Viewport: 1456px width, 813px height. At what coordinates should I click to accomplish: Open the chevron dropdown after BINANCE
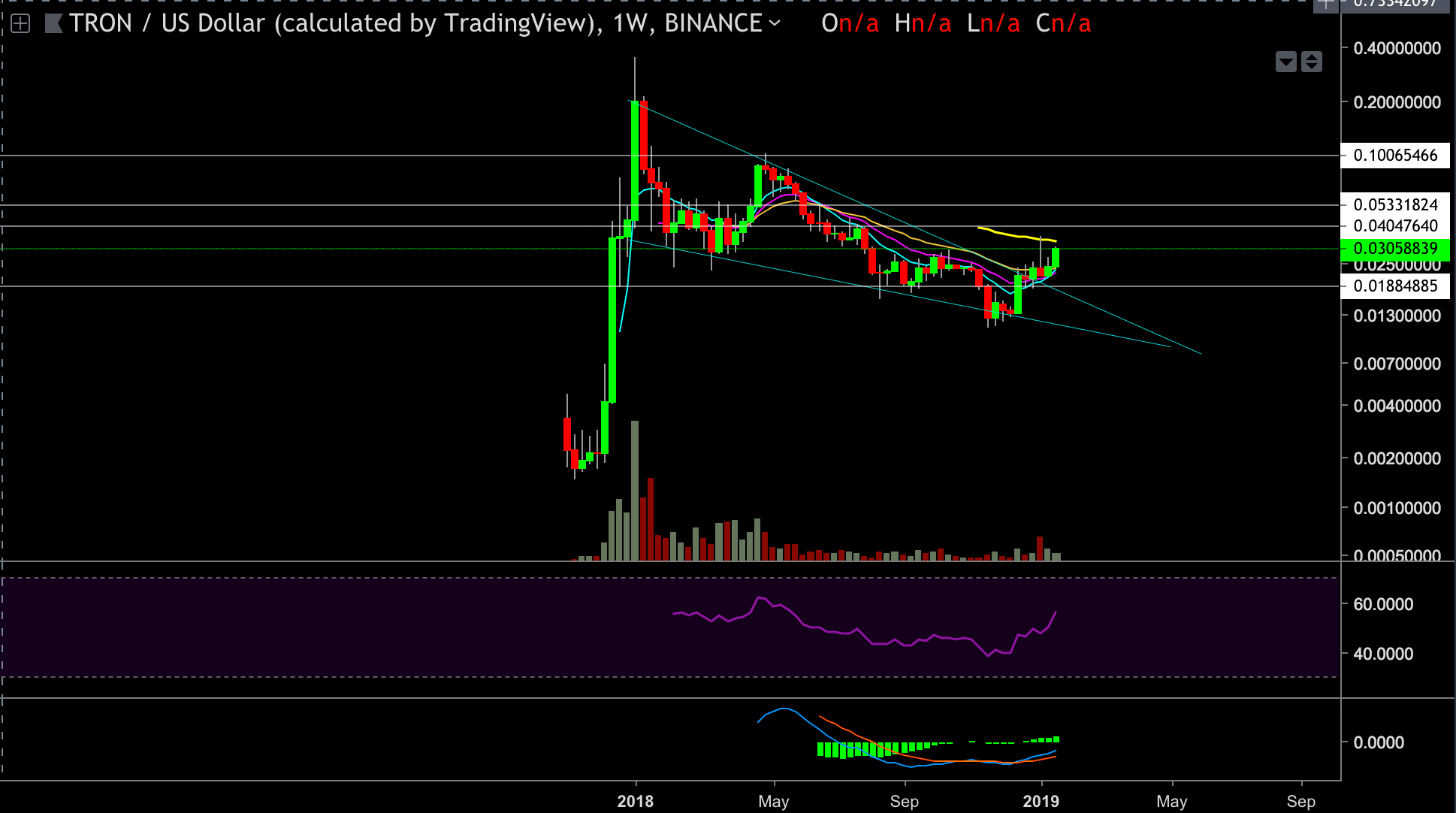775,23
